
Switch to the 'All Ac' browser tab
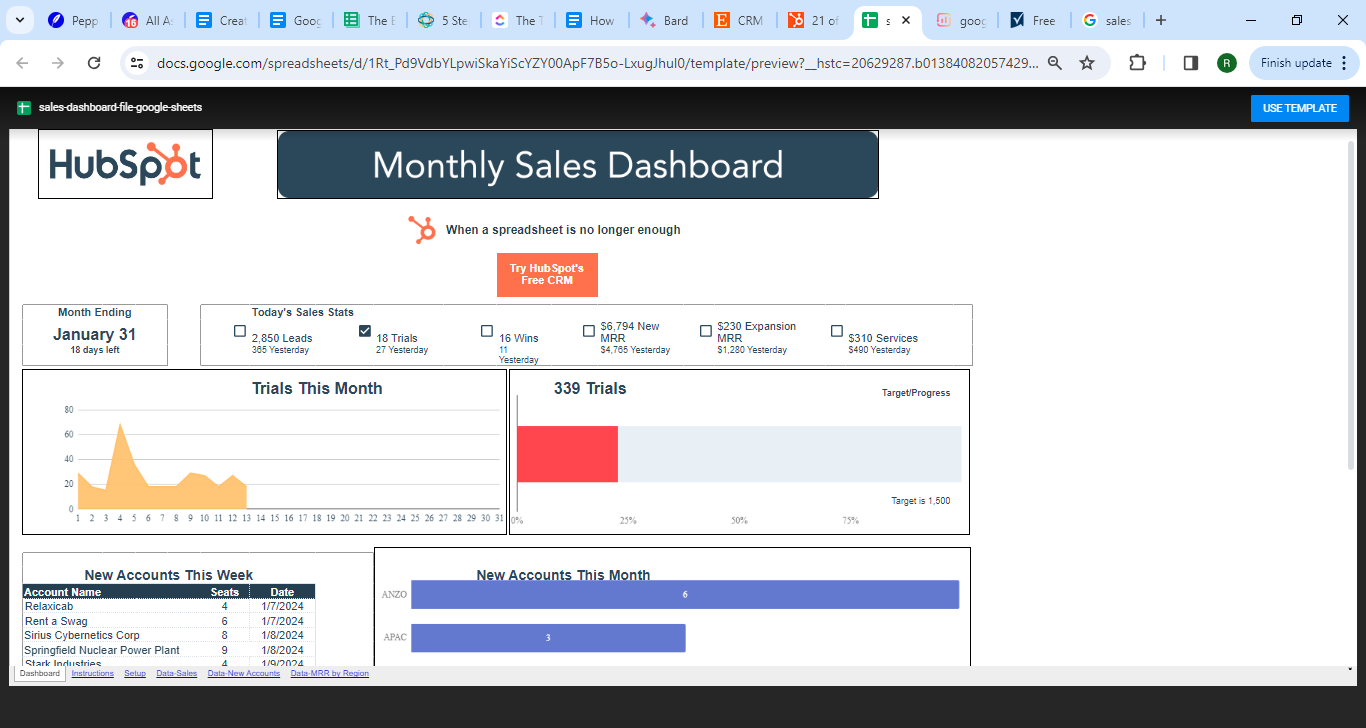pos(147,20)
